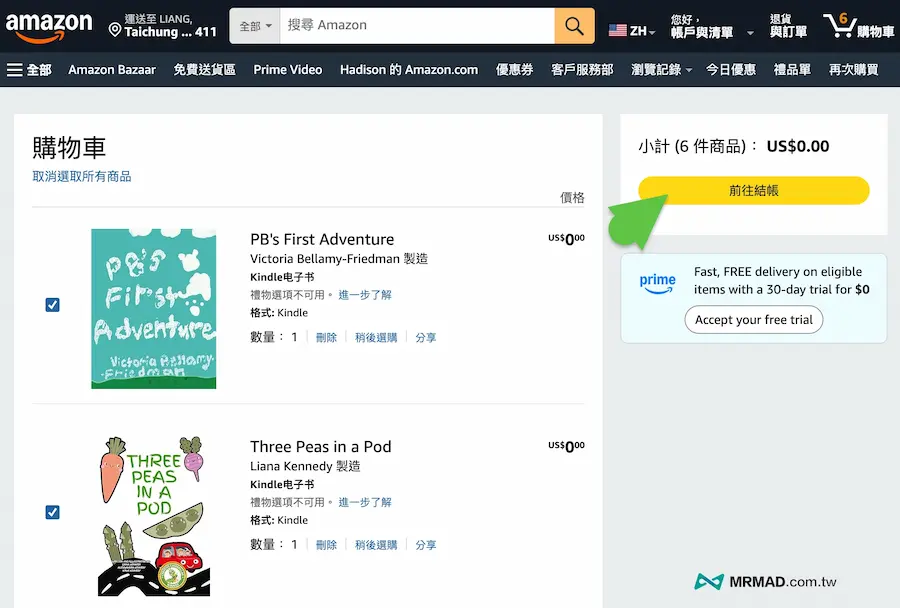Click the US flag language icon
This screenshot has width=900, height=608.
pos(618,30)
